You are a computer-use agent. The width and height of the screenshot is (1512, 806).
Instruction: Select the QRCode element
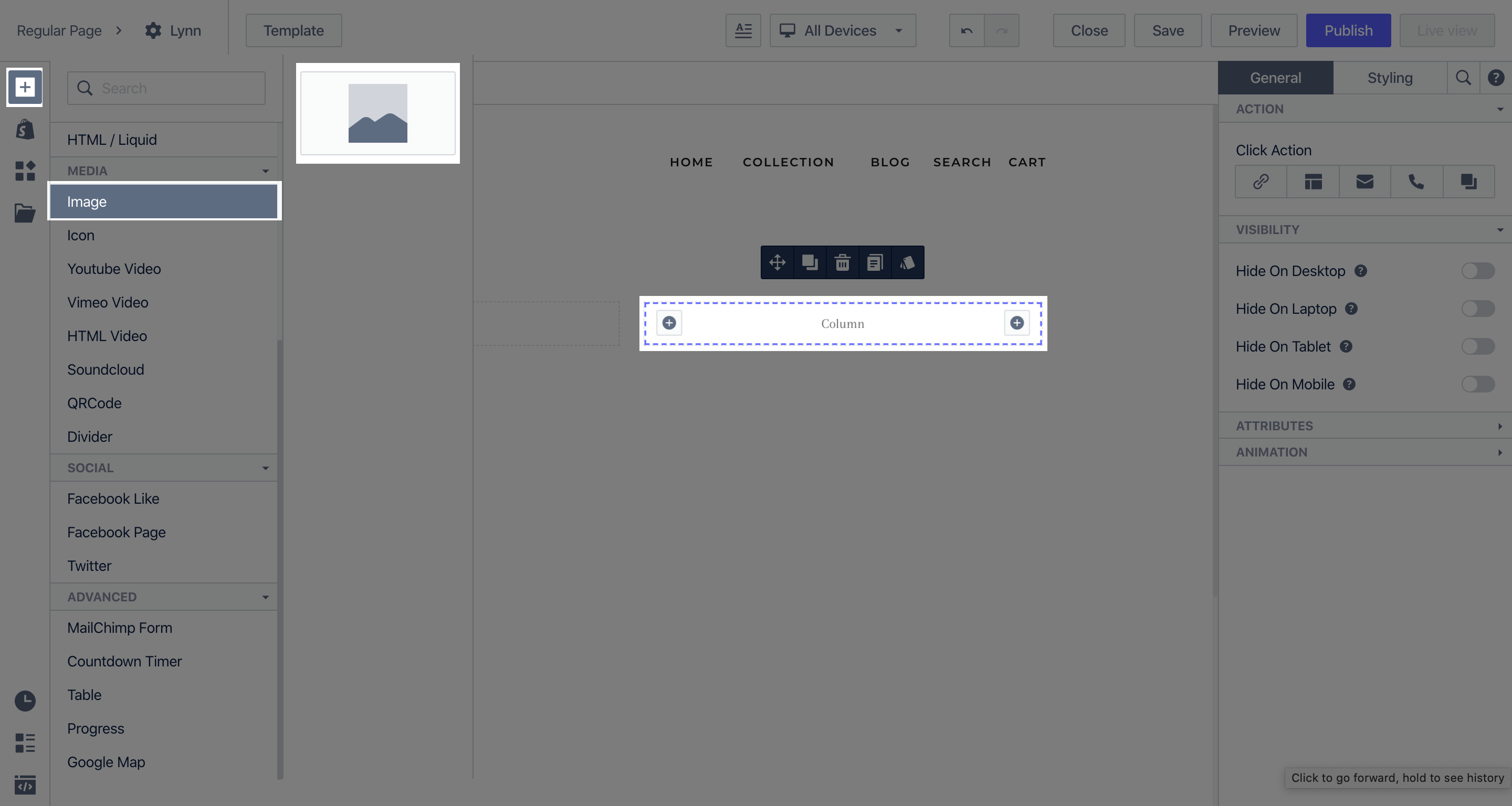164,403
